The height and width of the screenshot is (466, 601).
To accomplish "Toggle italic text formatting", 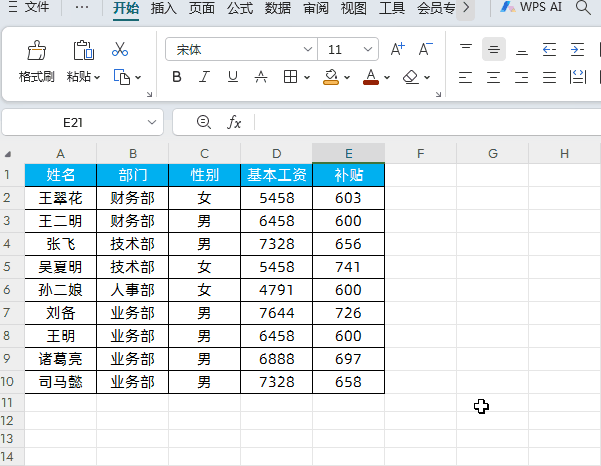I will (205, 77).
